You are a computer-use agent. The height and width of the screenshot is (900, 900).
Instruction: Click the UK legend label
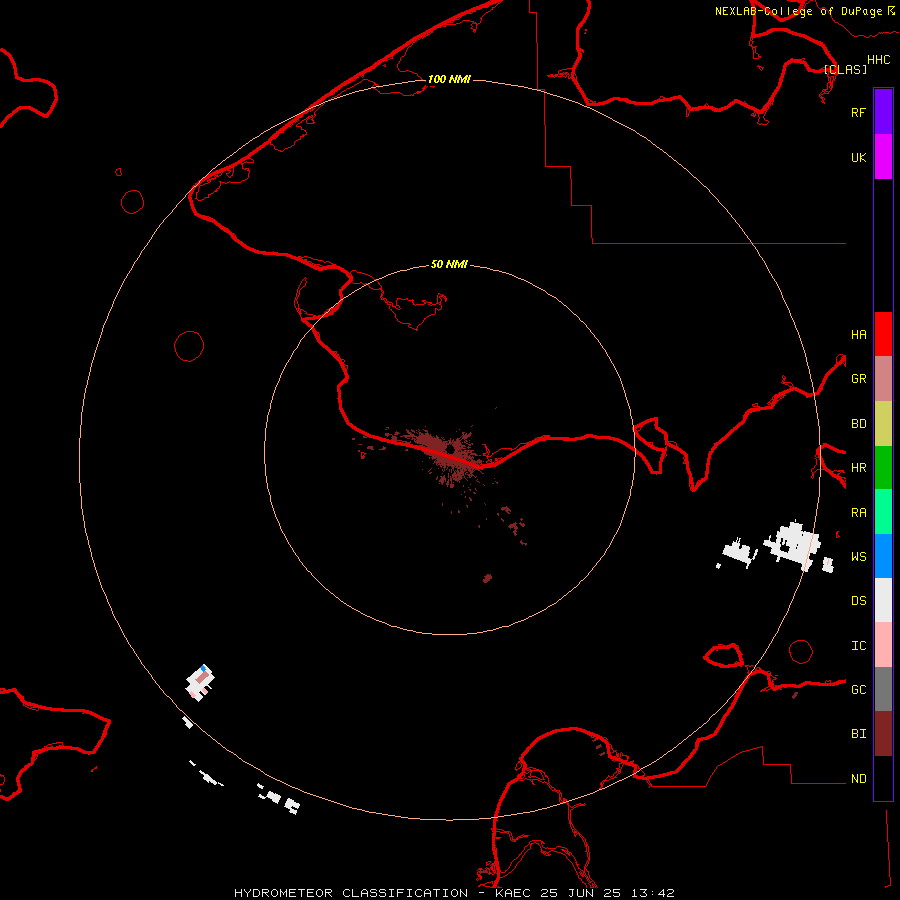tap(858, 157)
